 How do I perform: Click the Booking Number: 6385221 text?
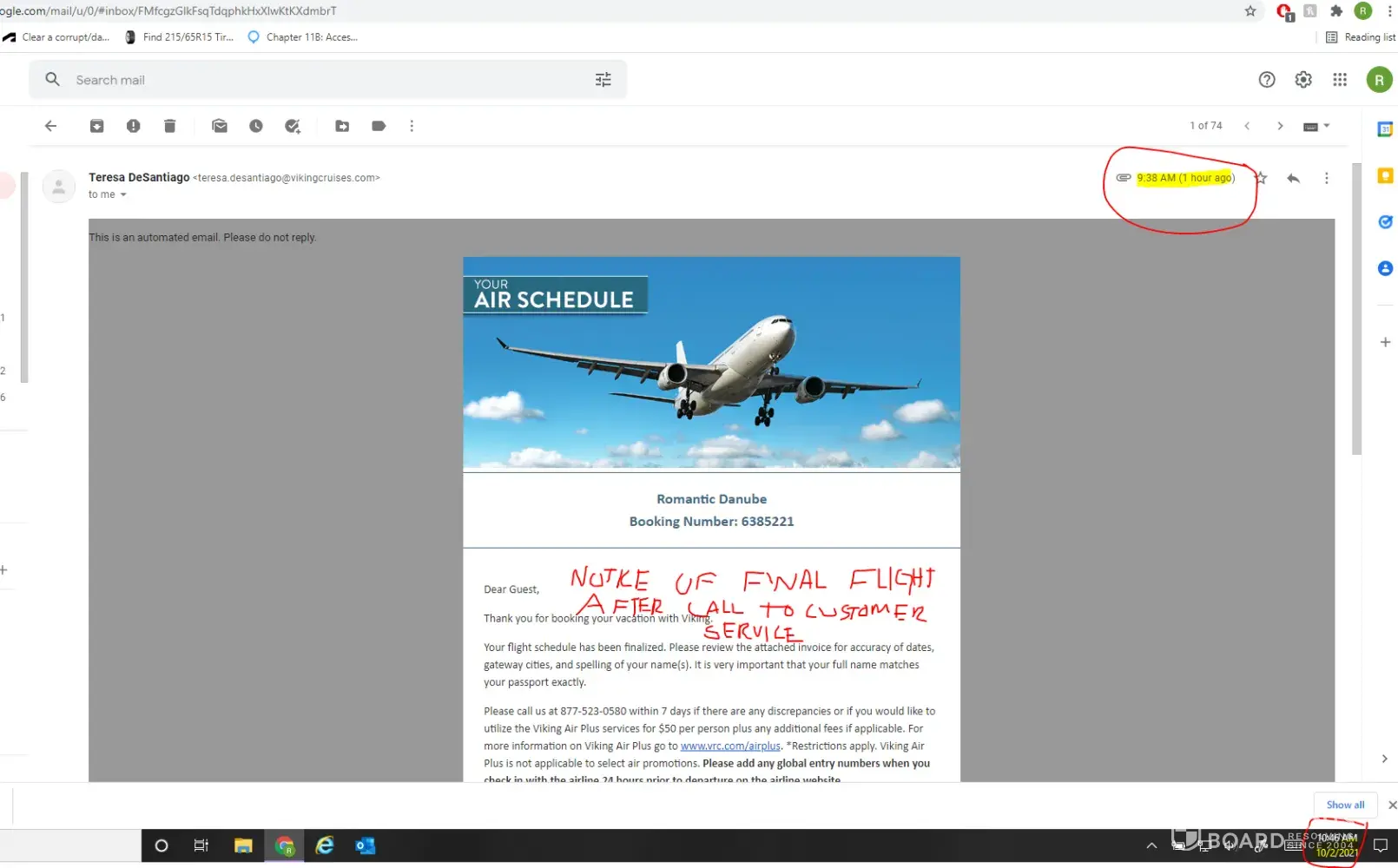click(711, 521)
